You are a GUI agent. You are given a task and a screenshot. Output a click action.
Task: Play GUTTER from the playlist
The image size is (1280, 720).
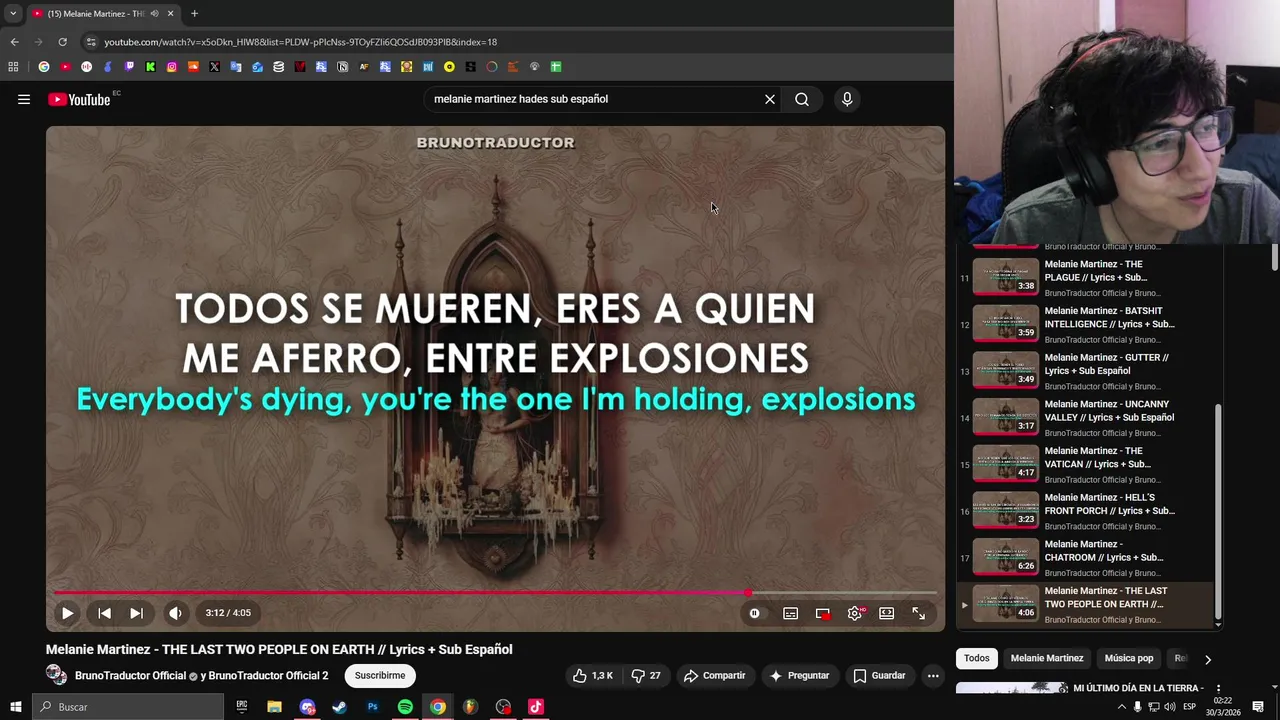click(x=1085, y=371)
